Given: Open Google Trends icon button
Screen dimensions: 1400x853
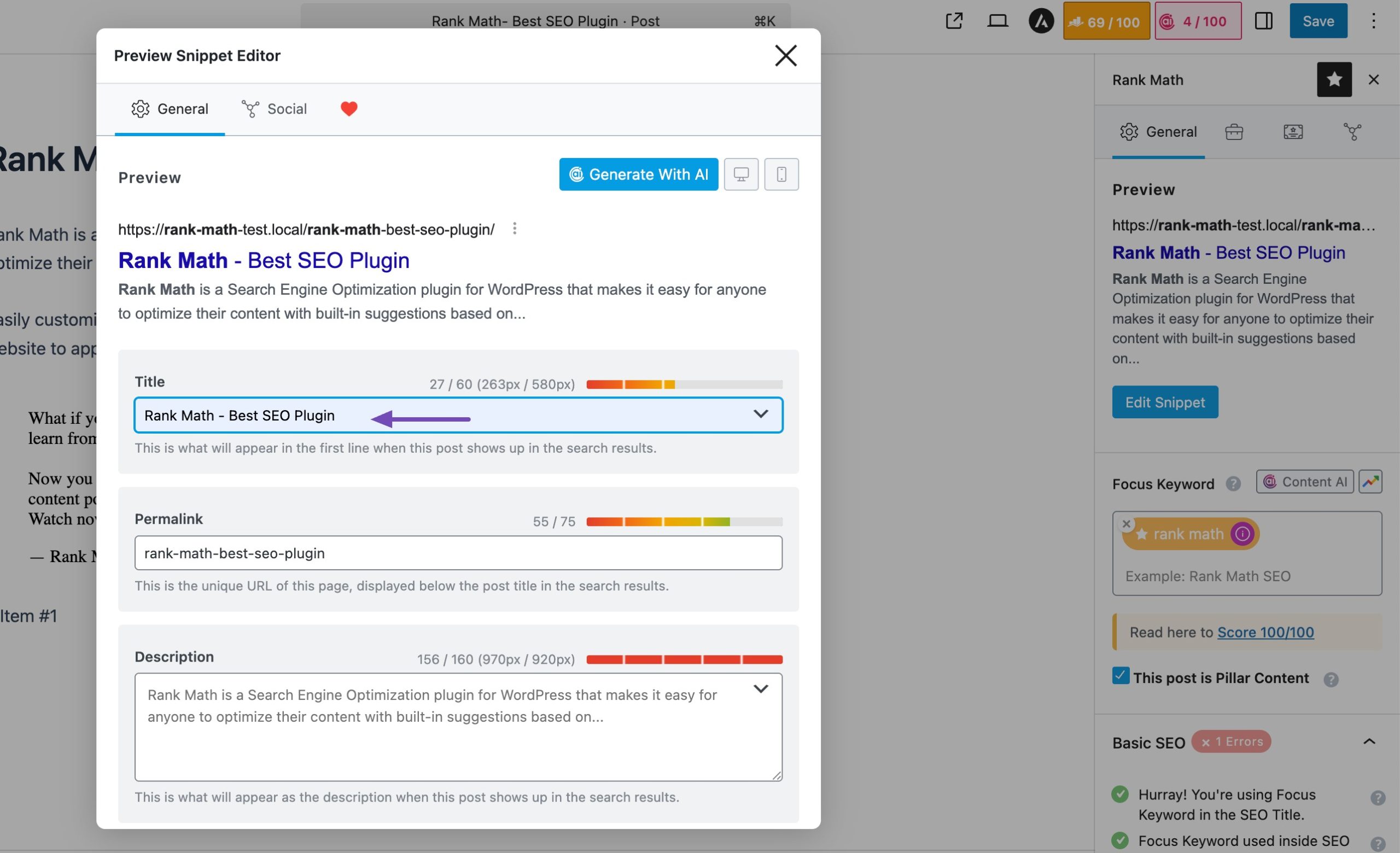Looking at the screenshot, I should 1370,482.
